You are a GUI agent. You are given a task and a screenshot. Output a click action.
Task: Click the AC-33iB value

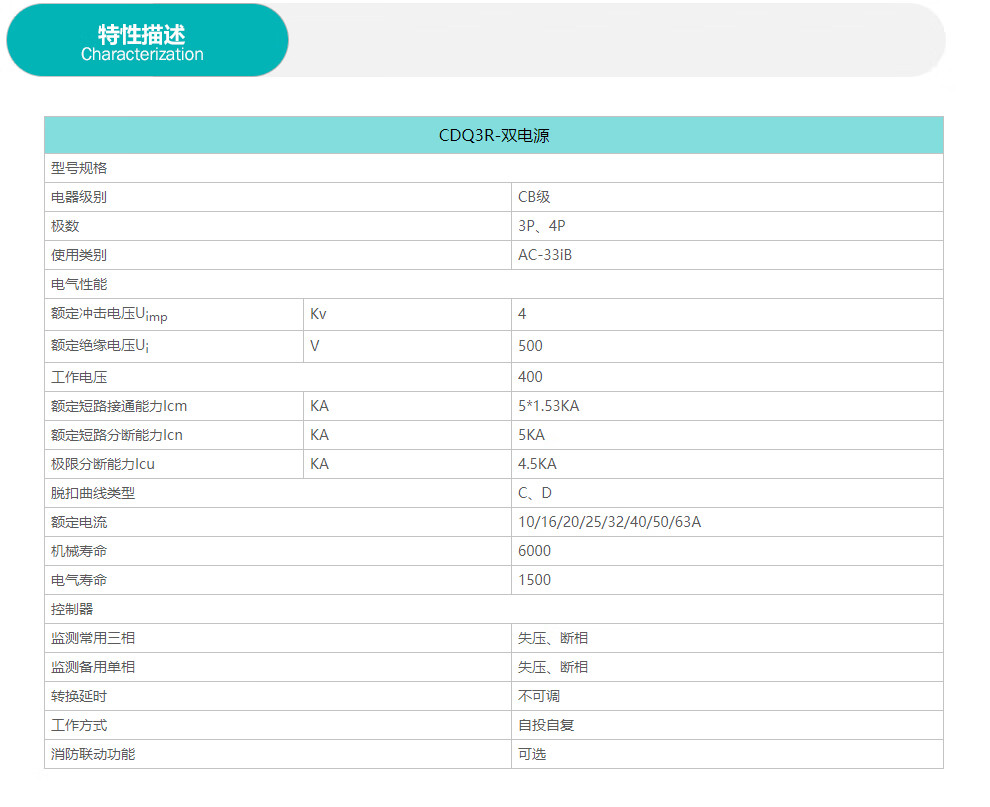click(x=545, y=255)
